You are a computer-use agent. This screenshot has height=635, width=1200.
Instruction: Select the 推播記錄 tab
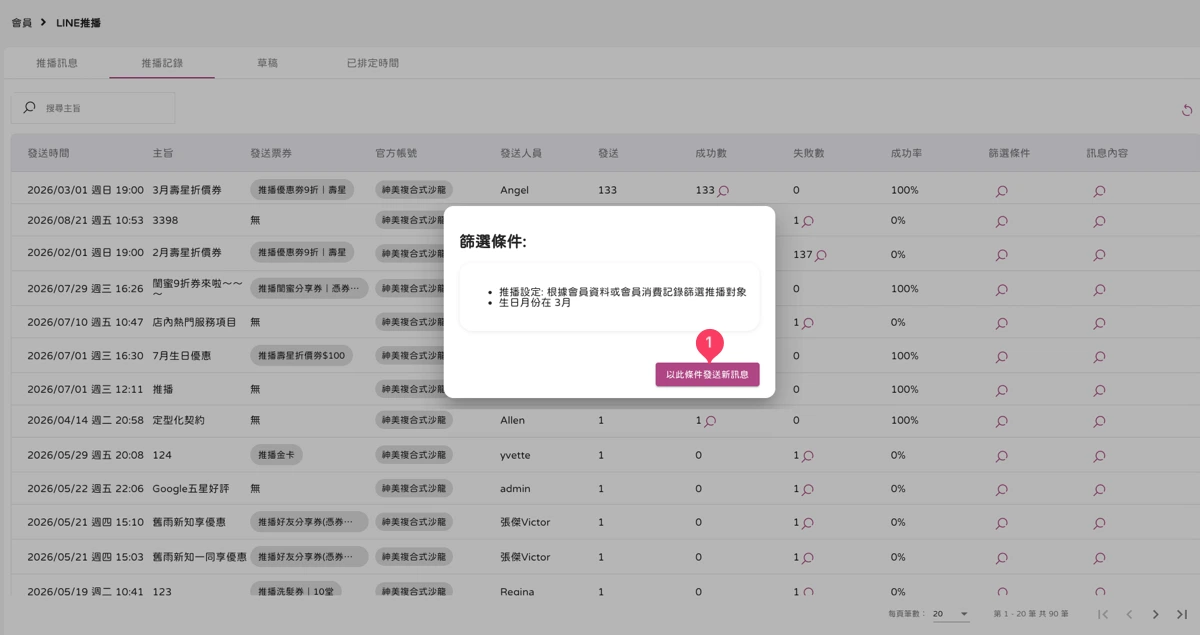click(x=162, y=63)
